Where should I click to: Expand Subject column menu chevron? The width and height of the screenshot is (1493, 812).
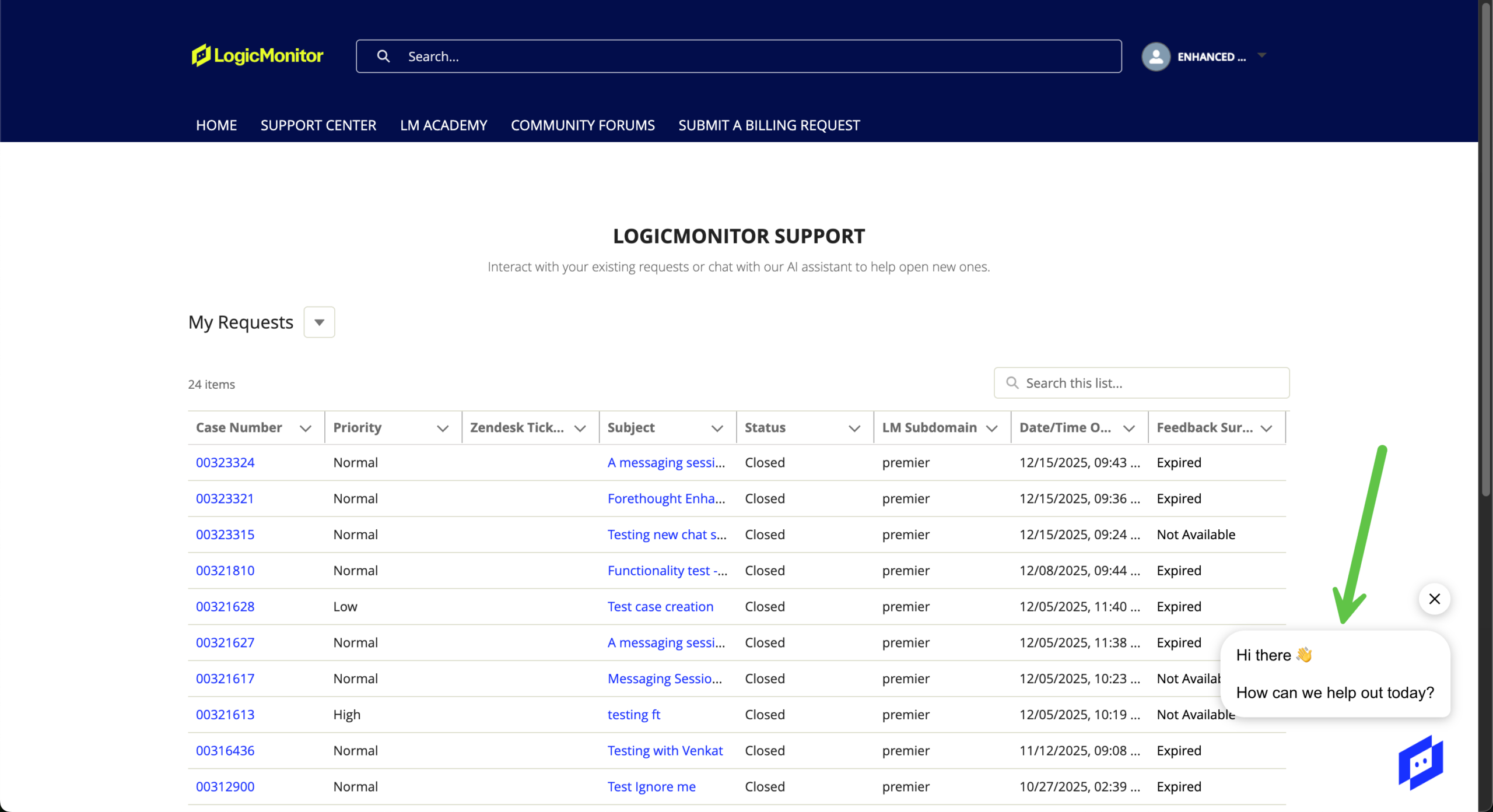(717, 428)
